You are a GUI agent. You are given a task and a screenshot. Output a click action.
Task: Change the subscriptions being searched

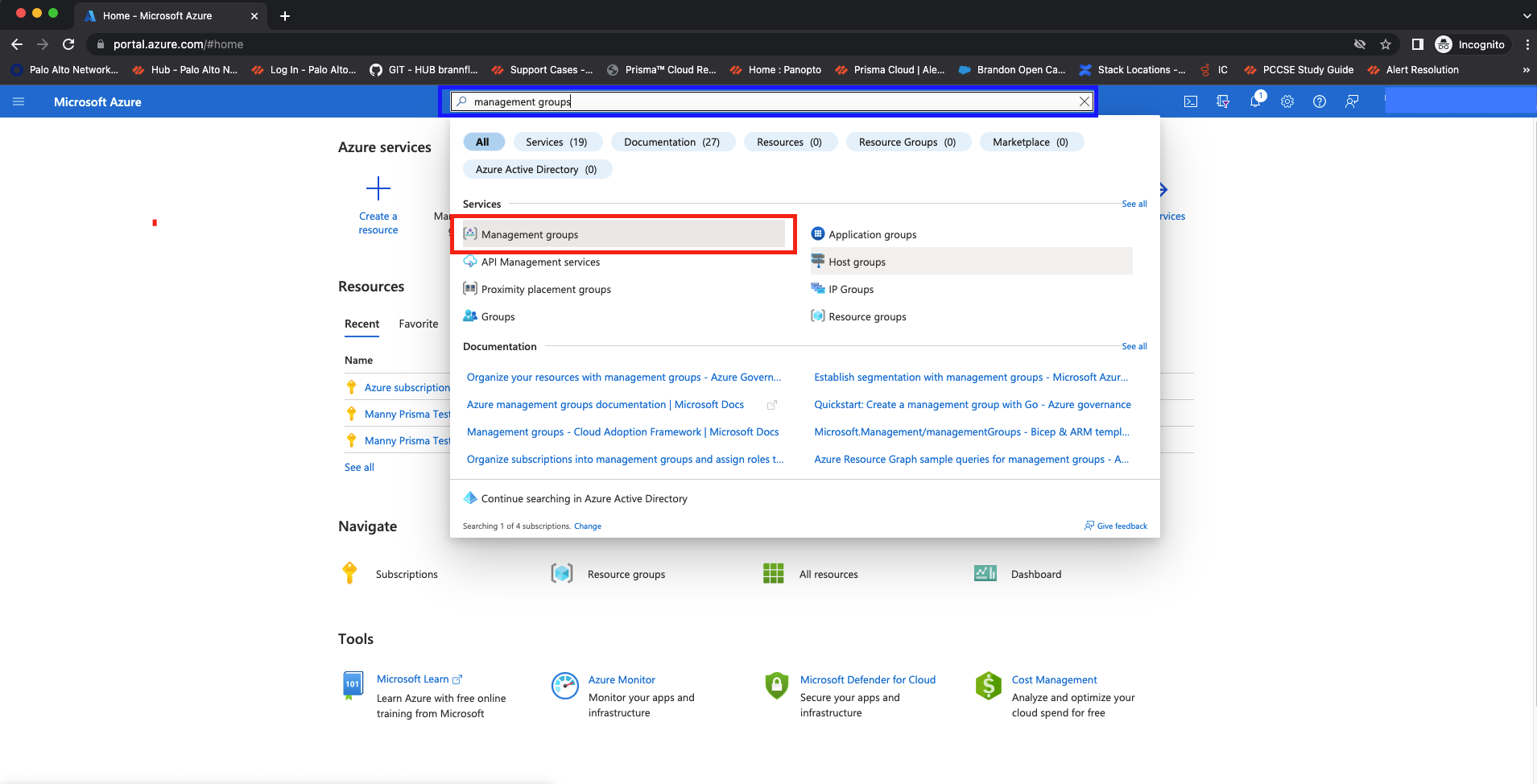(x=587, y=526)
